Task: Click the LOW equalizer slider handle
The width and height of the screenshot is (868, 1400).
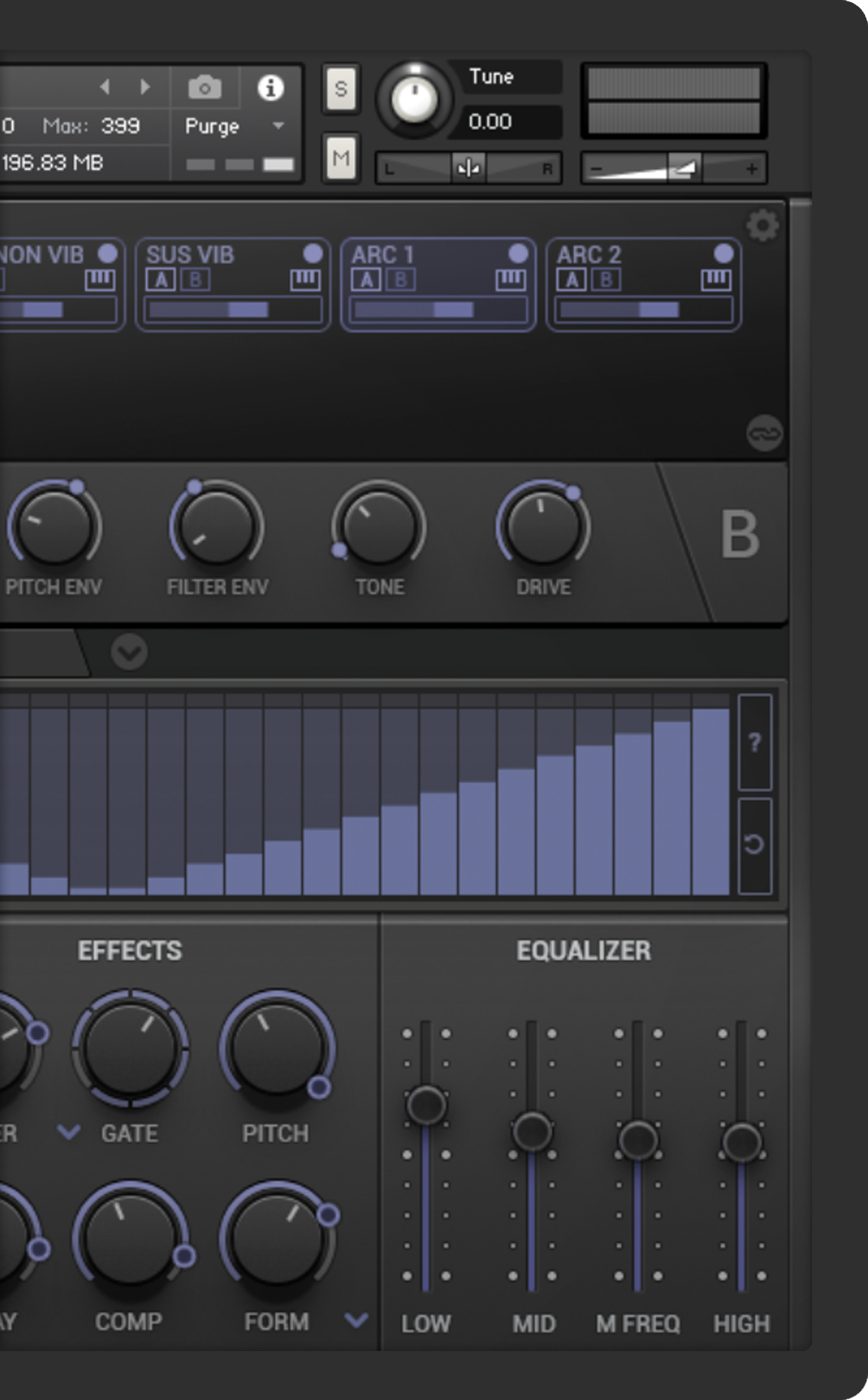Action: (426, 1105)
